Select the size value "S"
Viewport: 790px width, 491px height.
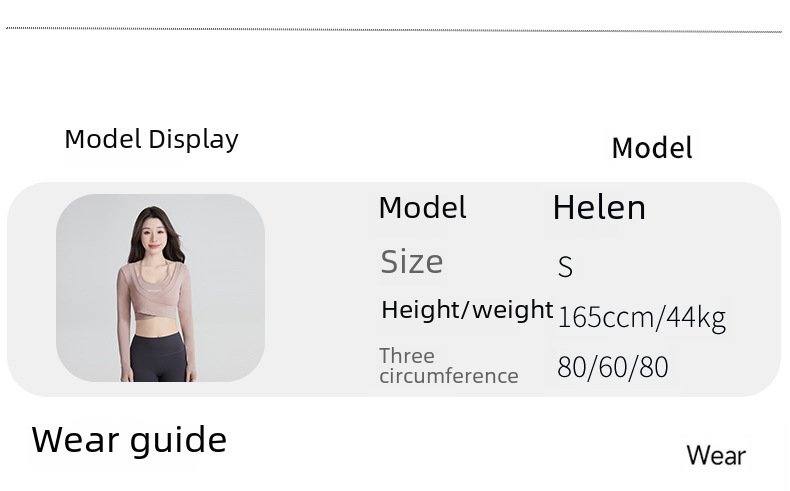[x=565, y=267]
